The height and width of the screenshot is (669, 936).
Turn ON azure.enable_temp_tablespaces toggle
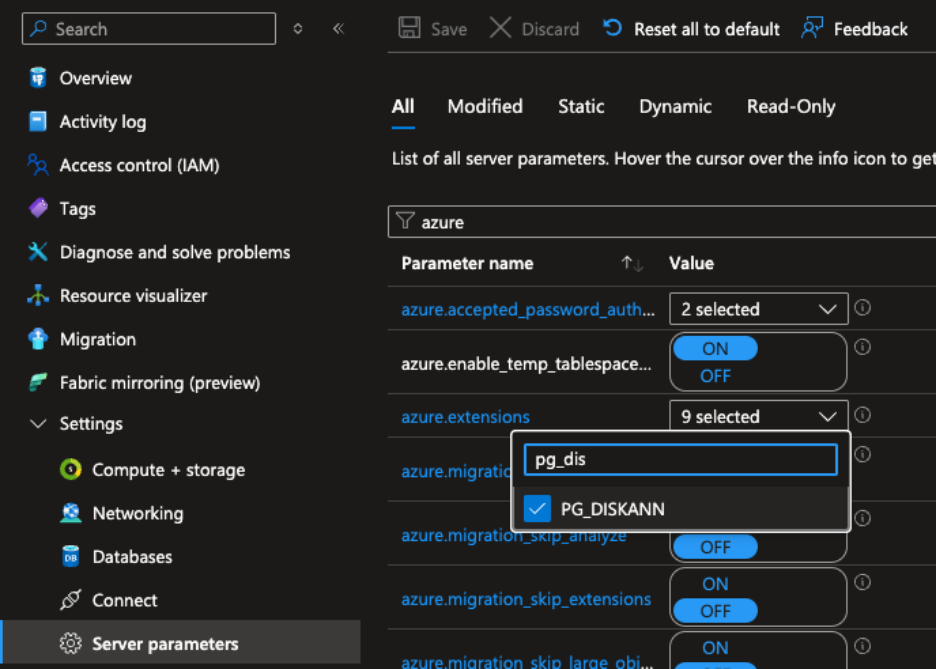pos(715,349)
